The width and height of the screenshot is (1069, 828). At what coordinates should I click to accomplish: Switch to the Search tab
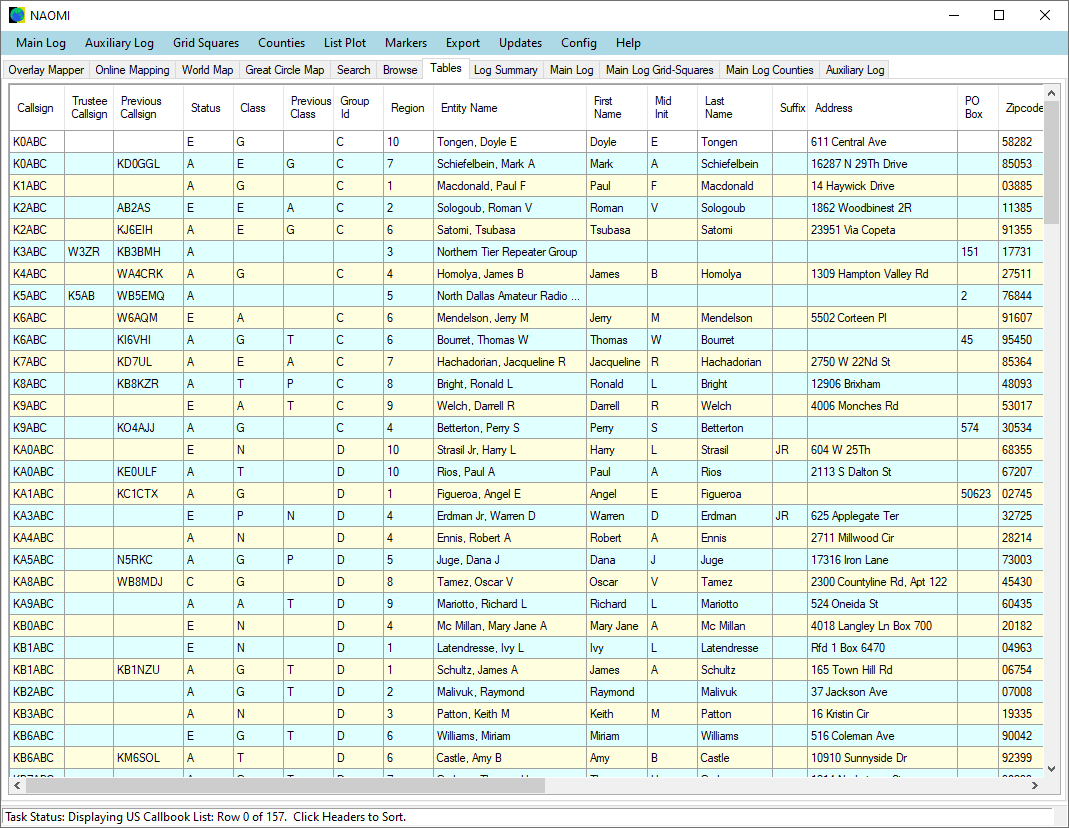point(353,70)
